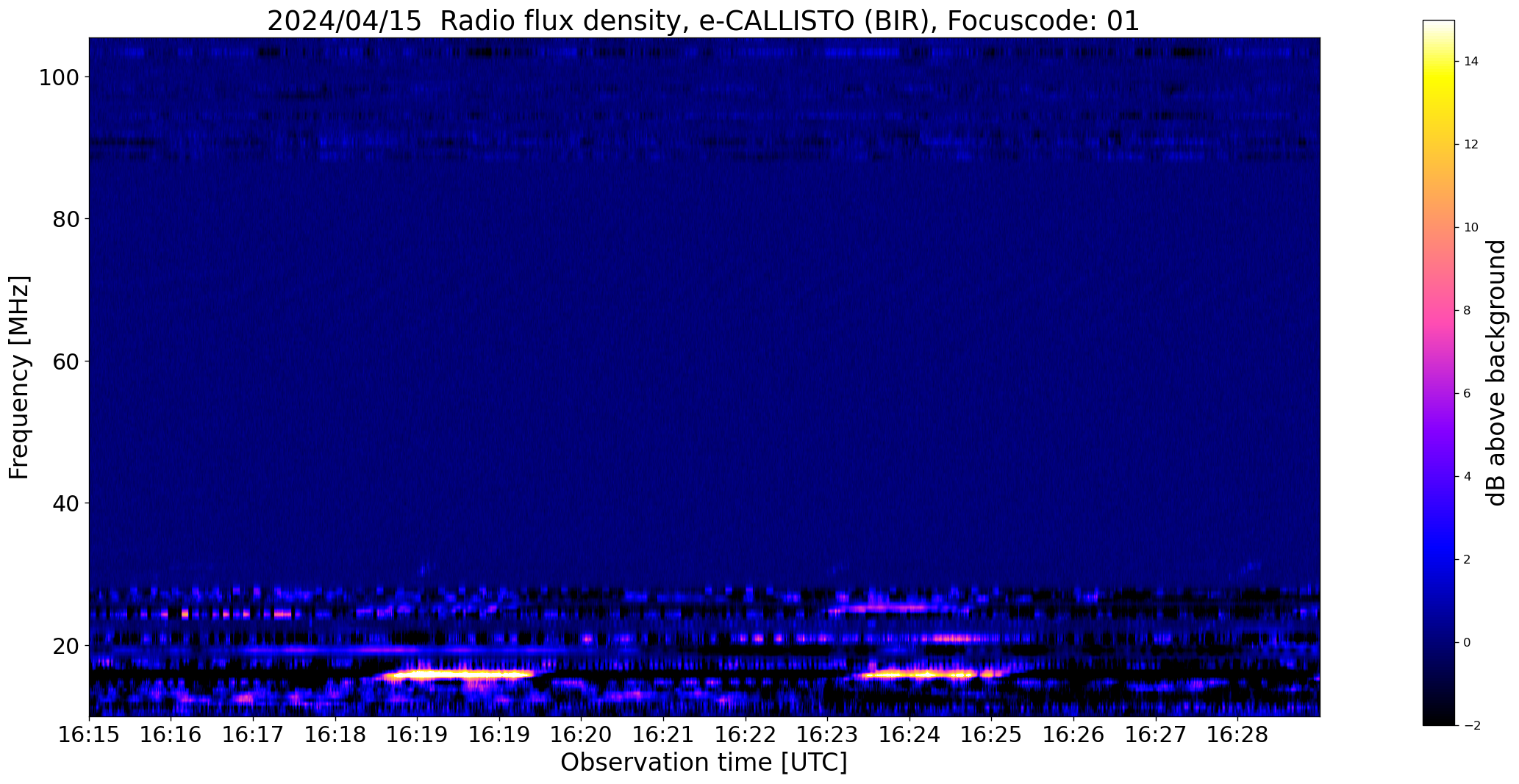This screenshot has height=784, width=1519.
Task: Click the 16:26 time tick label
Action: click(x=1073, y=735)
